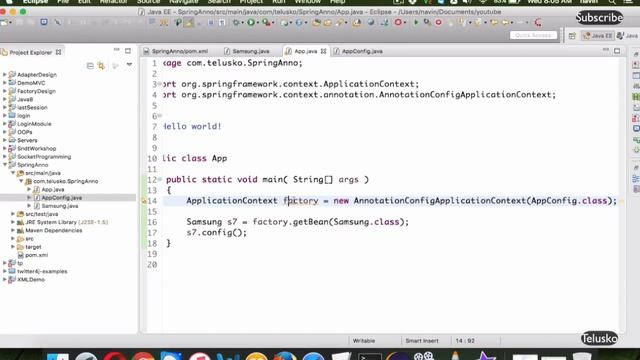Select the twitter4j-examples project
The image size is (640, 360).
pyautogui.click(x=42, y=271)
